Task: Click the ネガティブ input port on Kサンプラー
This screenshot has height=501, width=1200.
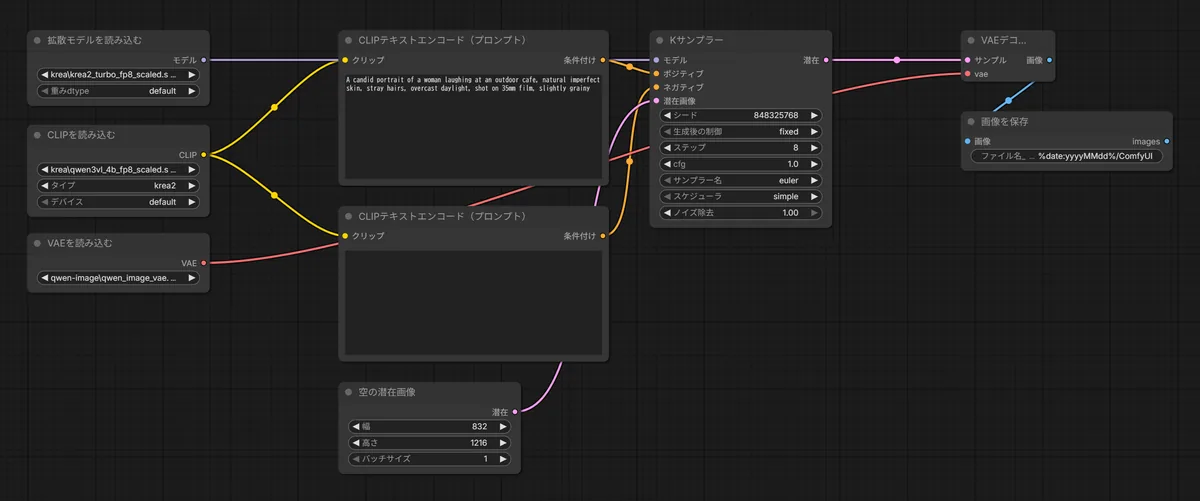Action: pyautogui.click(x=656, y=87)
